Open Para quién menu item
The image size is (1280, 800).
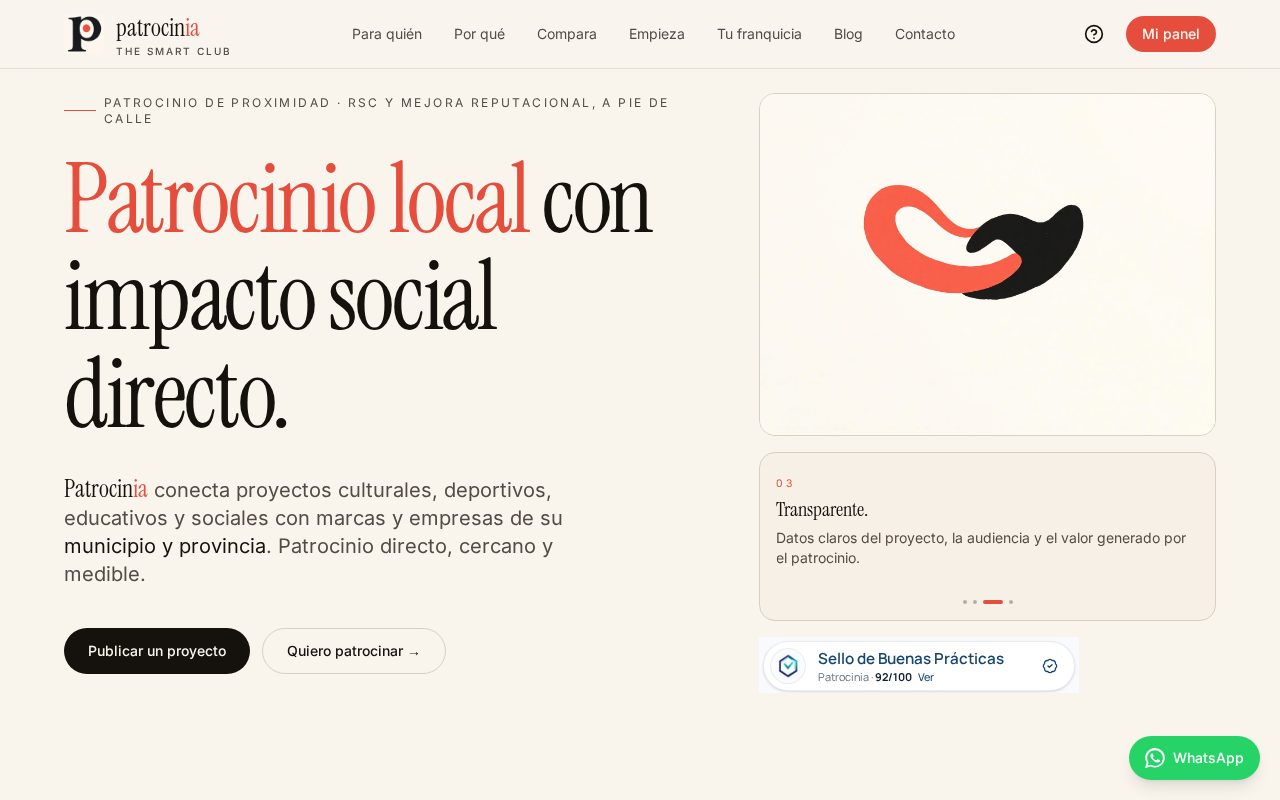point(387,34)
